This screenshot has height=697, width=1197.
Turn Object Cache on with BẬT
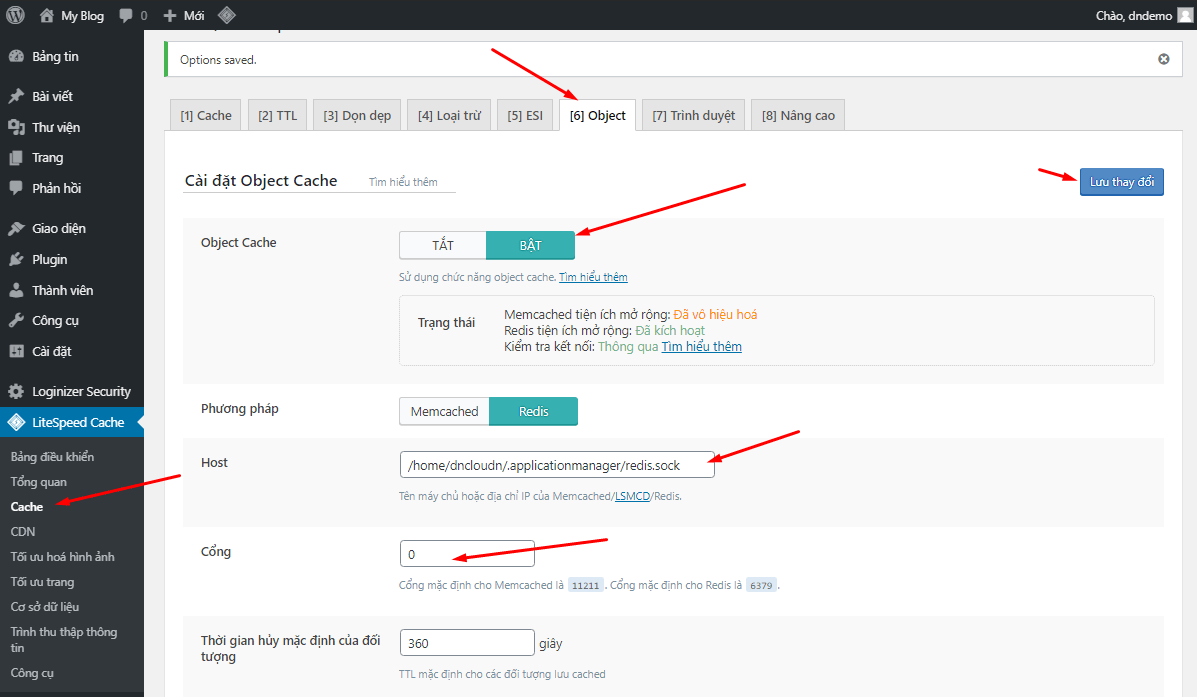pyautogui.click(x=531, y=245)
